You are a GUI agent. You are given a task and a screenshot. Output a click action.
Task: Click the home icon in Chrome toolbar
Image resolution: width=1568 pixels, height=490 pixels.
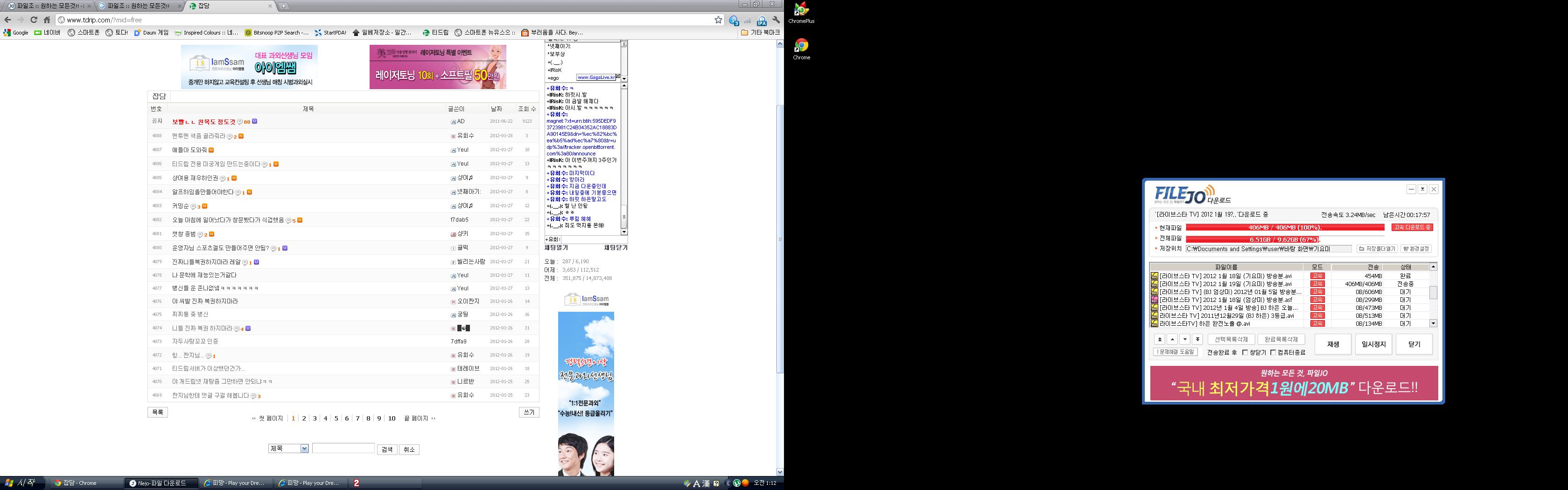(47, 20)
